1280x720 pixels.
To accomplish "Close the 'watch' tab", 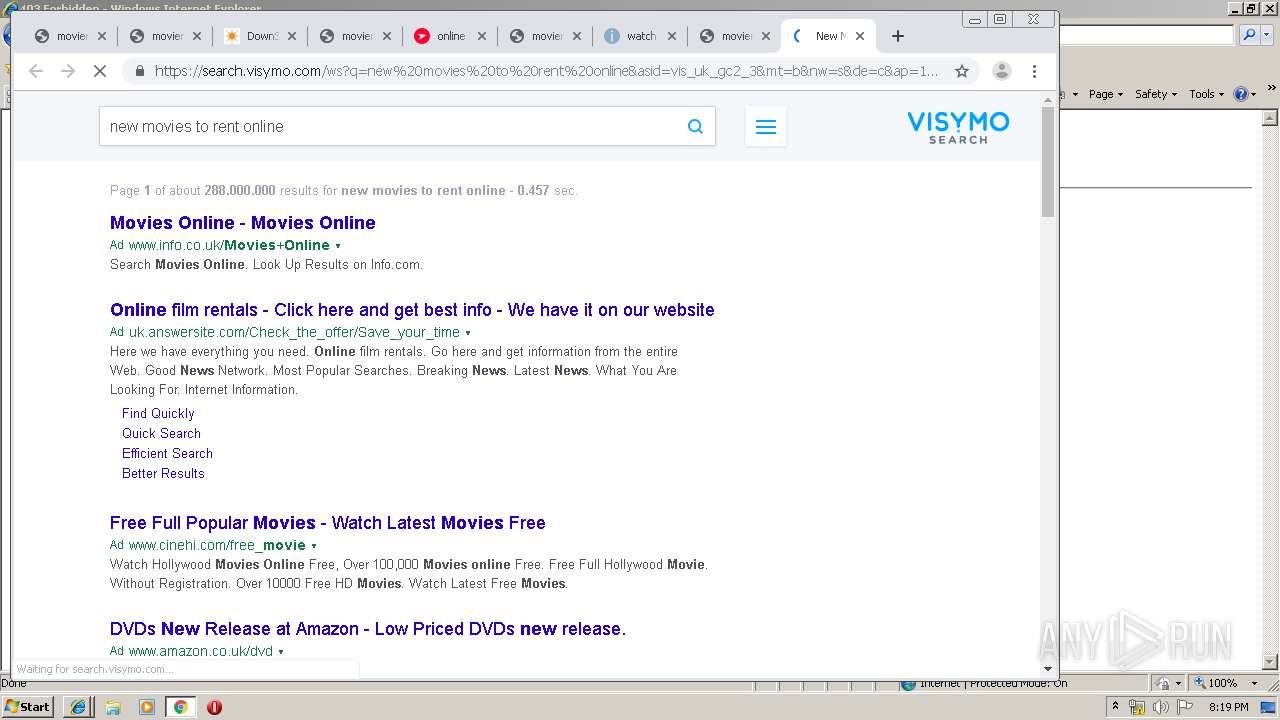I will (x=672, y=36).
